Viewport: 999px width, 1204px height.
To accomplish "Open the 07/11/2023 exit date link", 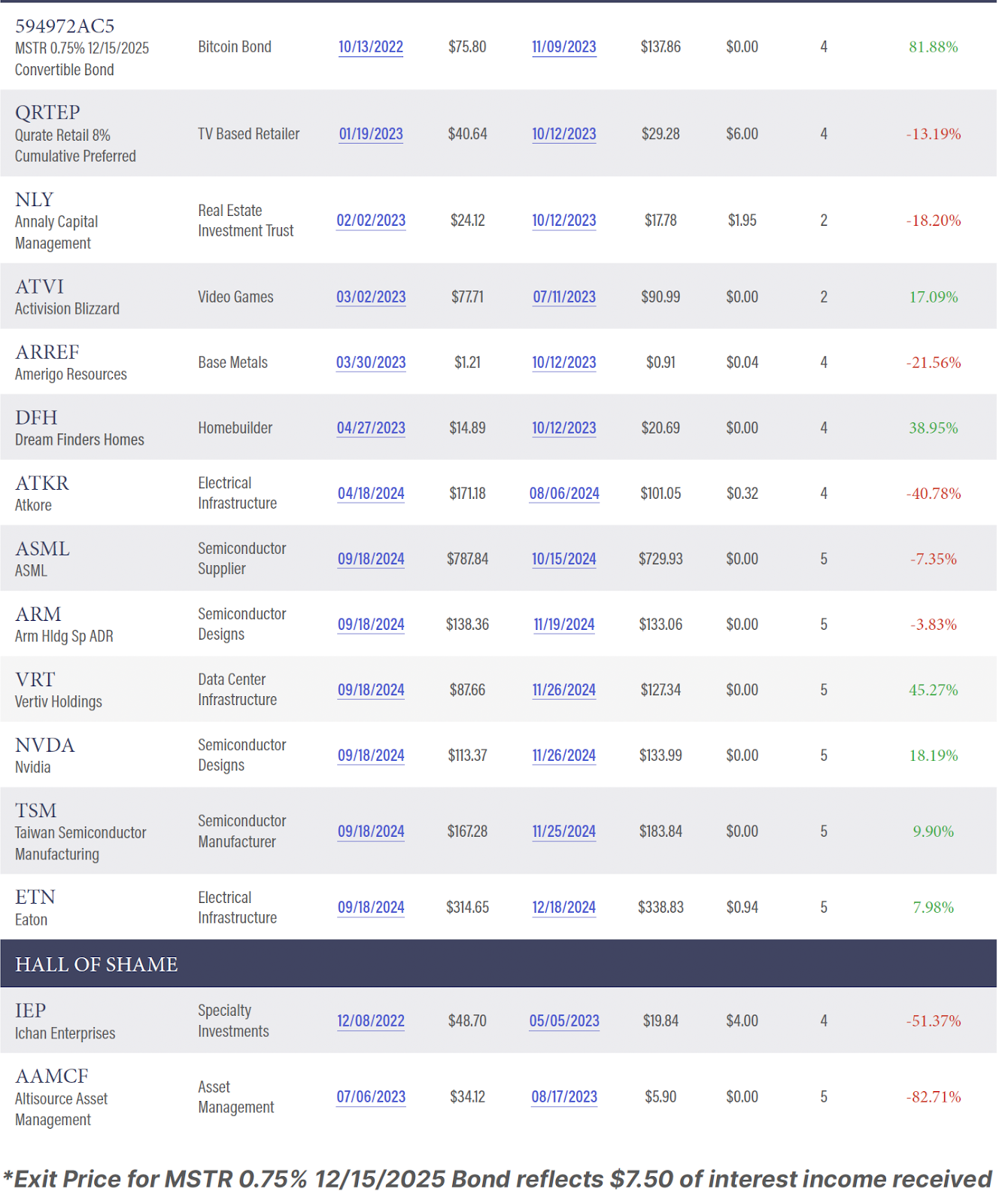I will pyautogui.click(x=564, y=297).
